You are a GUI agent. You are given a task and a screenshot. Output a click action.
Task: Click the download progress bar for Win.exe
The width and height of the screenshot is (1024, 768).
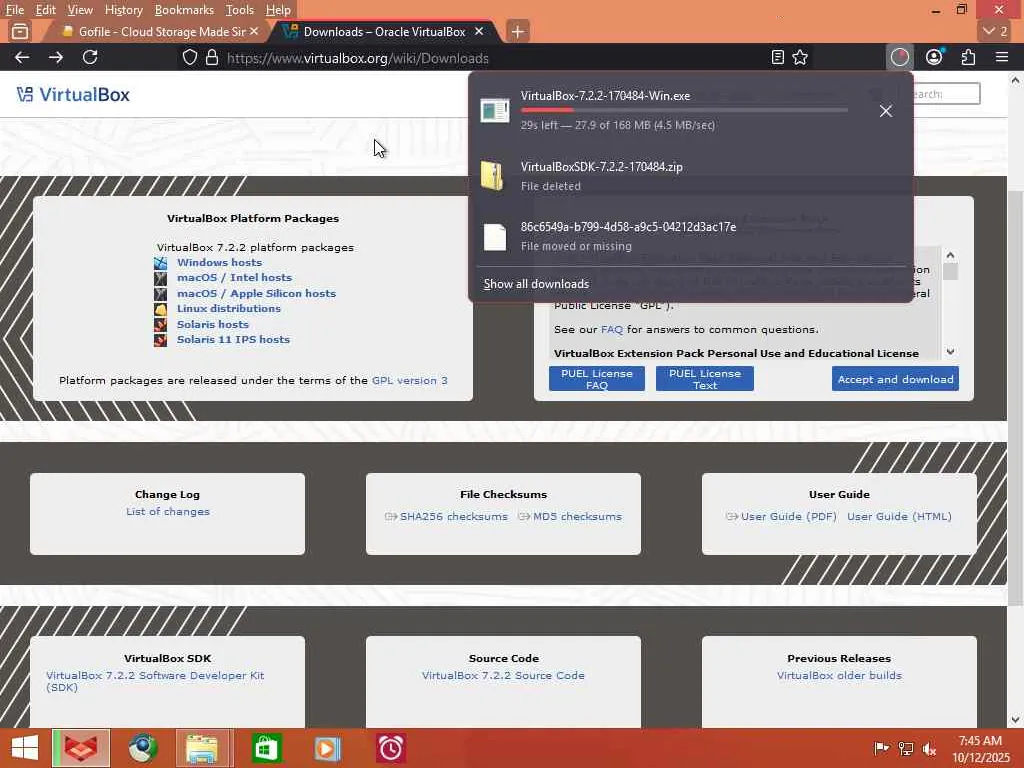684,110
